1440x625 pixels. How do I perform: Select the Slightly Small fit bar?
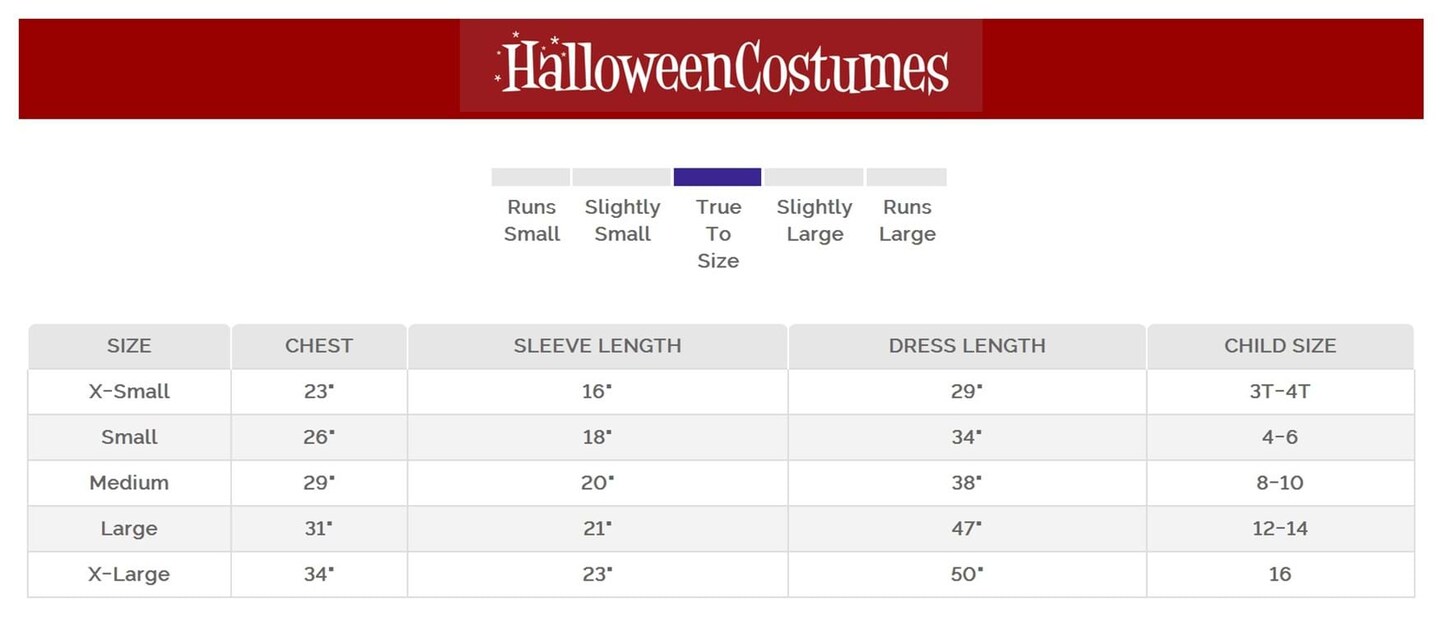click(621, 177)
